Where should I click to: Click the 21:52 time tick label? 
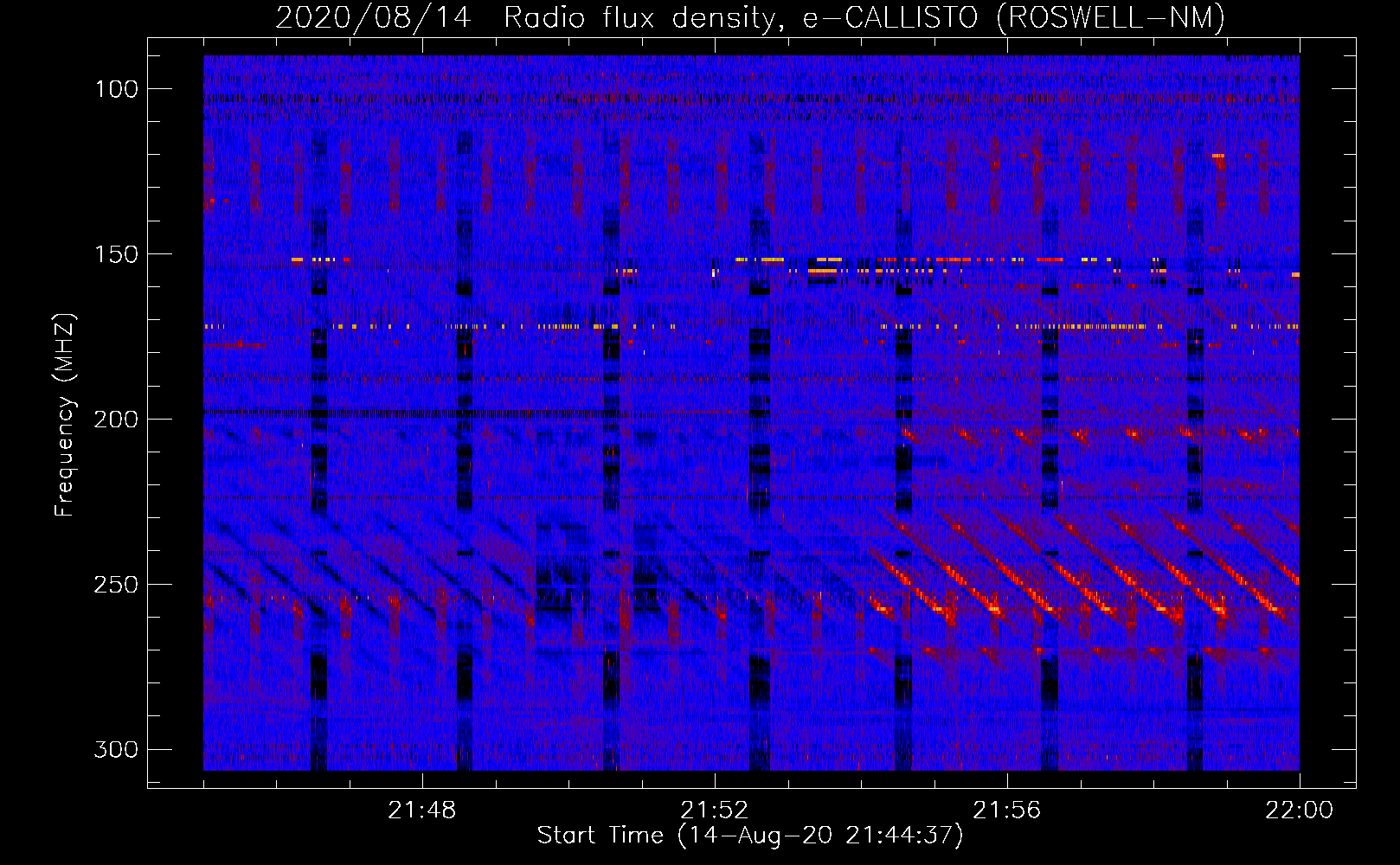click(x=715, y=811)
